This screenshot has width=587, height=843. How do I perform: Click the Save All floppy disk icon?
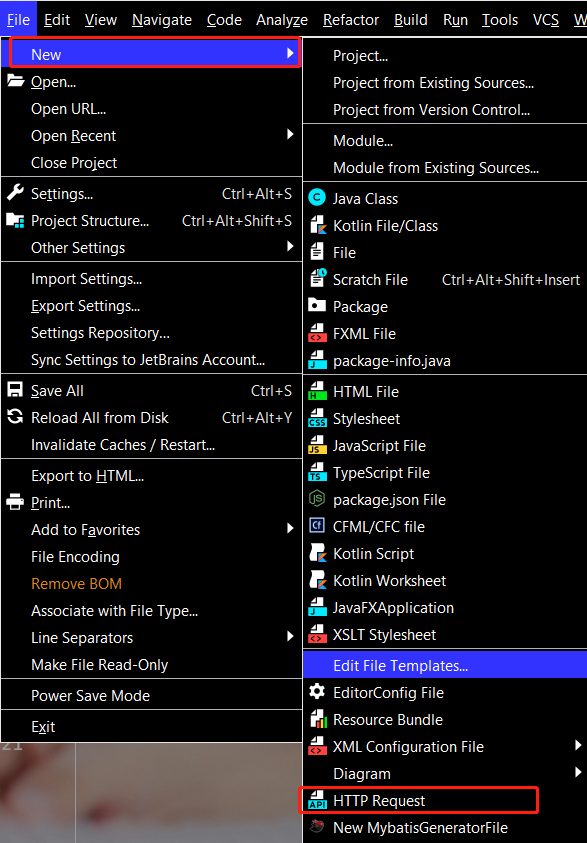pyautogui.click(x=15, y=390)
